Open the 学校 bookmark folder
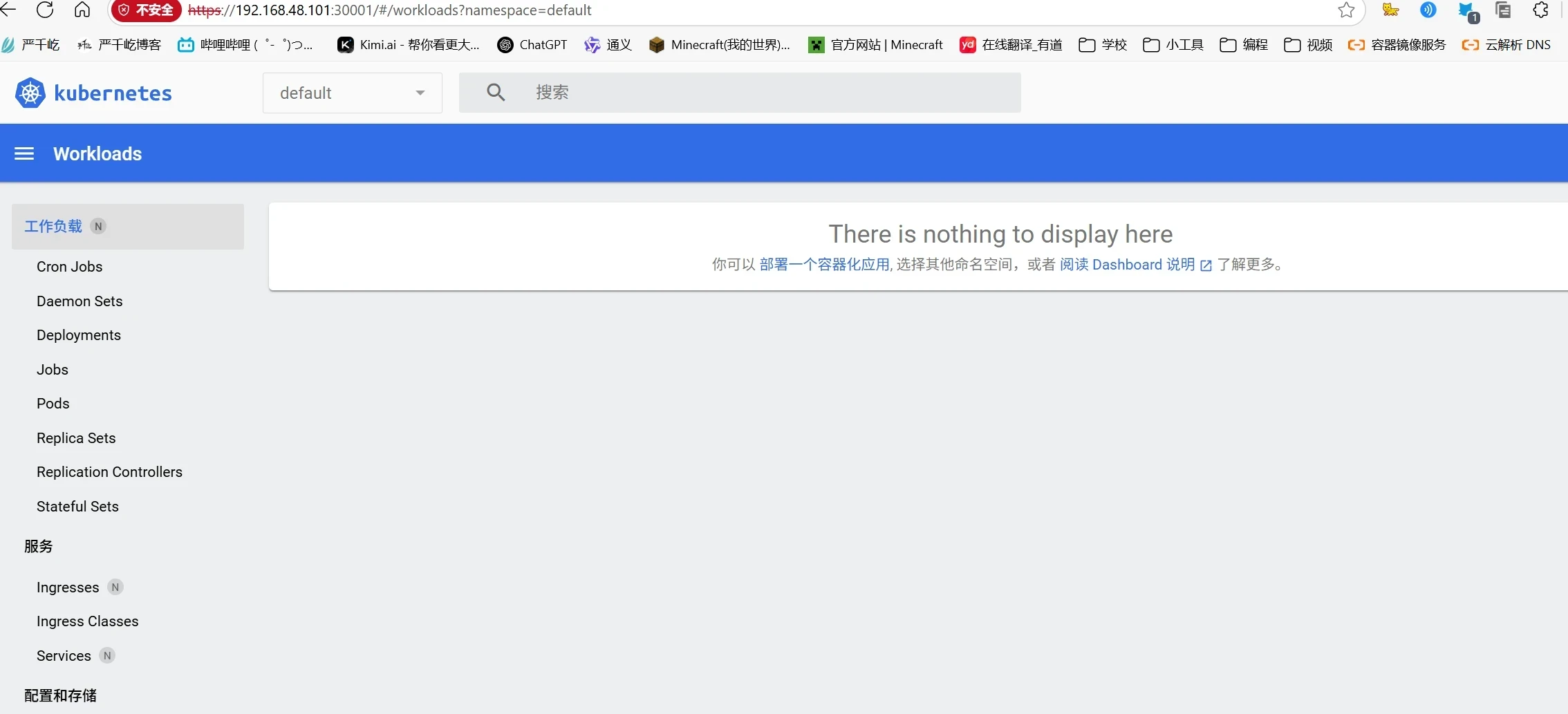 click(x=1103, y=45)
